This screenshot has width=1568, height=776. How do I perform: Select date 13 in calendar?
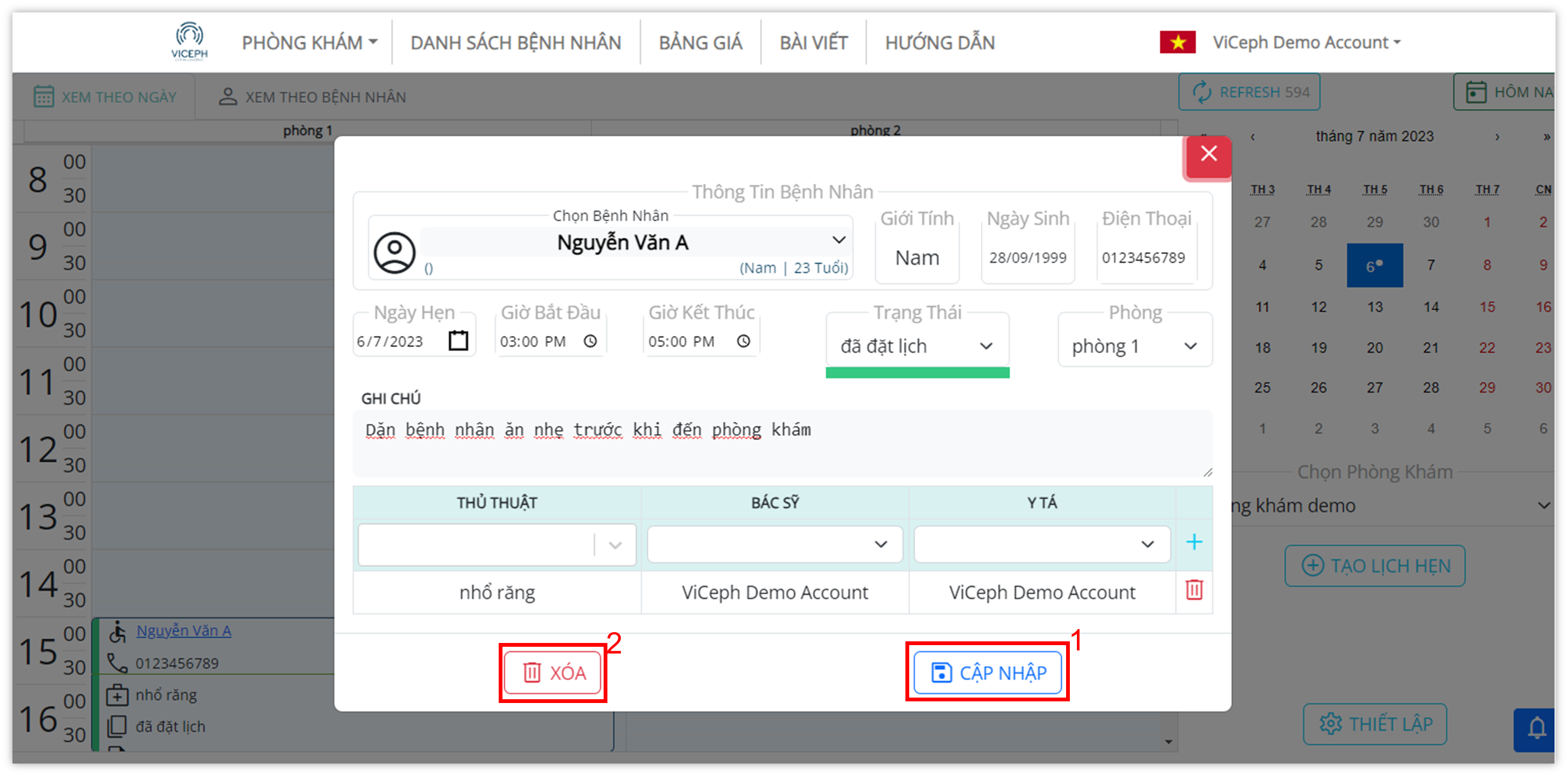[x=1374, y=307]
